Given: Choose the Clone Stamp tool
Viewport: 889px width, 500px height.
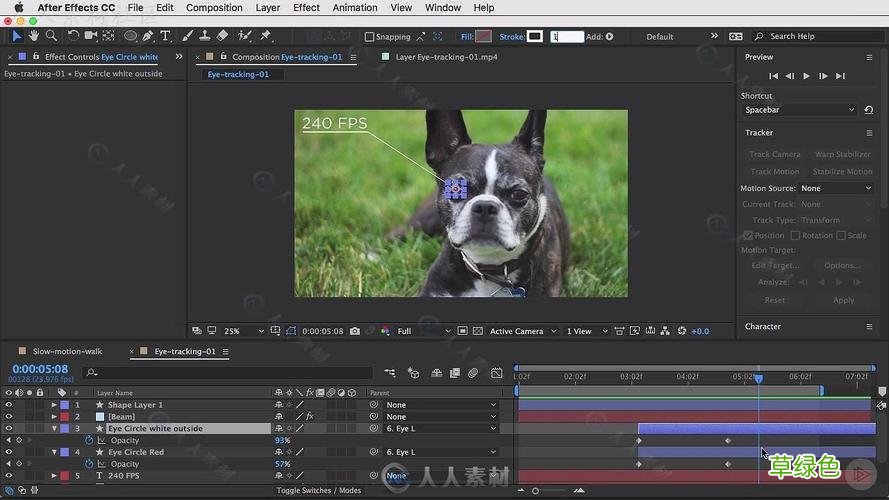Looking at the screenshot, I should 204,36.
